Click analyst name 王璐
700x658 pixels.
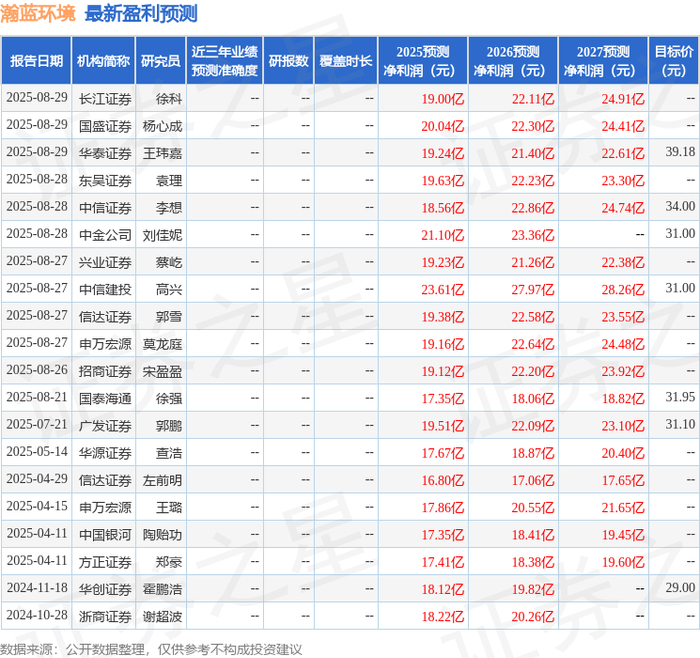click(169, 508)
